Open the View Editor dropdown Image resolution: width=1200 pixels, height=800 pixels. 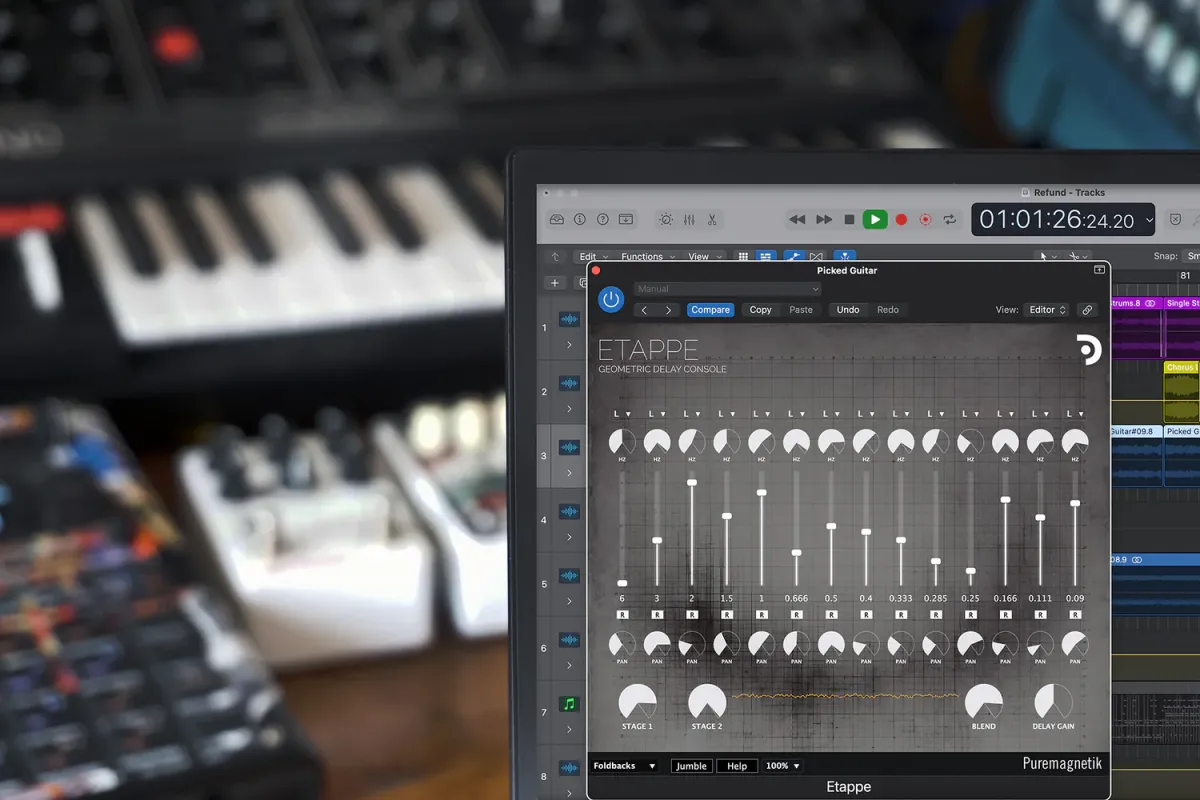1047,310
